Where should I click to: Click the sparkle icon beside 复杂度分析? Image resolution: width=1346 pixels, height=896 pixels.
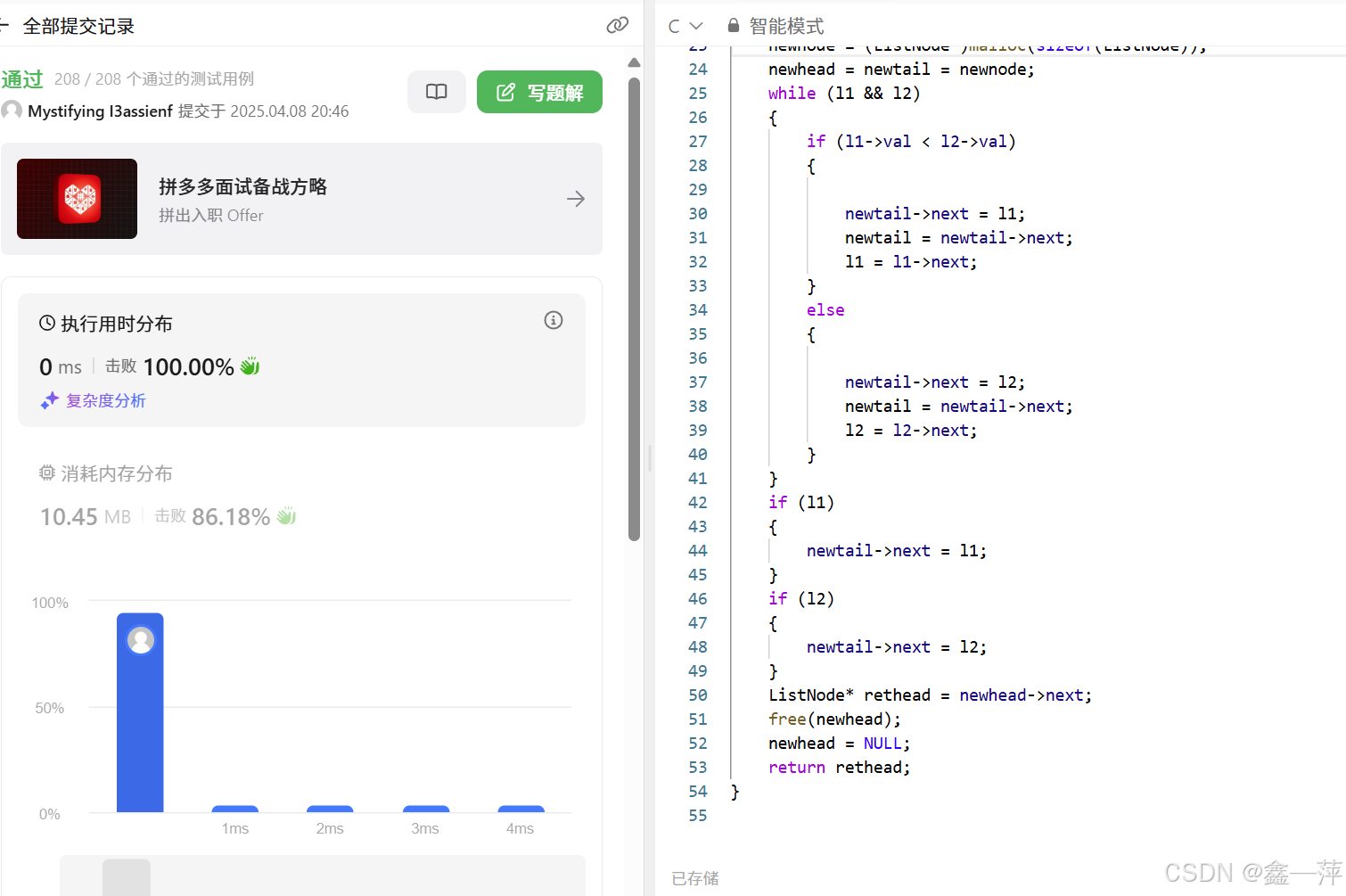pos(49,400)
